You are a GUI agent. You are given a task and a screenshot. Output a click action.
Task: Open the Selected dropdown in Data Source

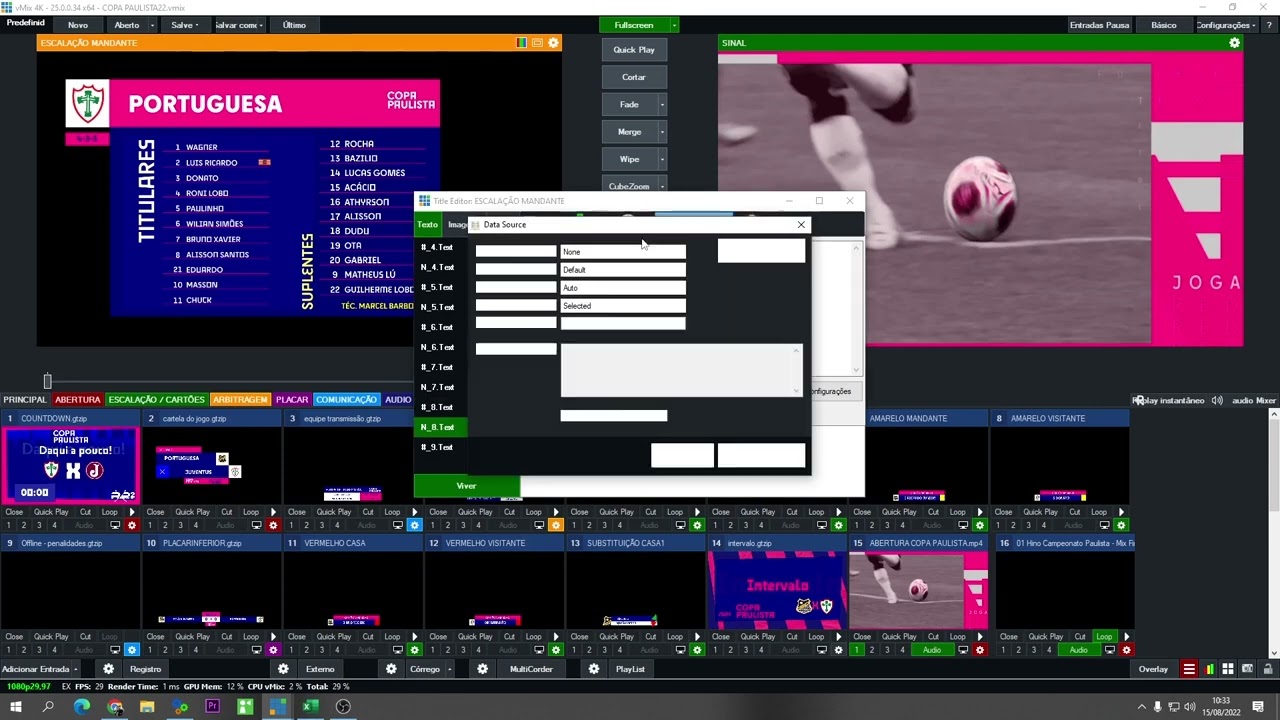click(x=623, y=306)
